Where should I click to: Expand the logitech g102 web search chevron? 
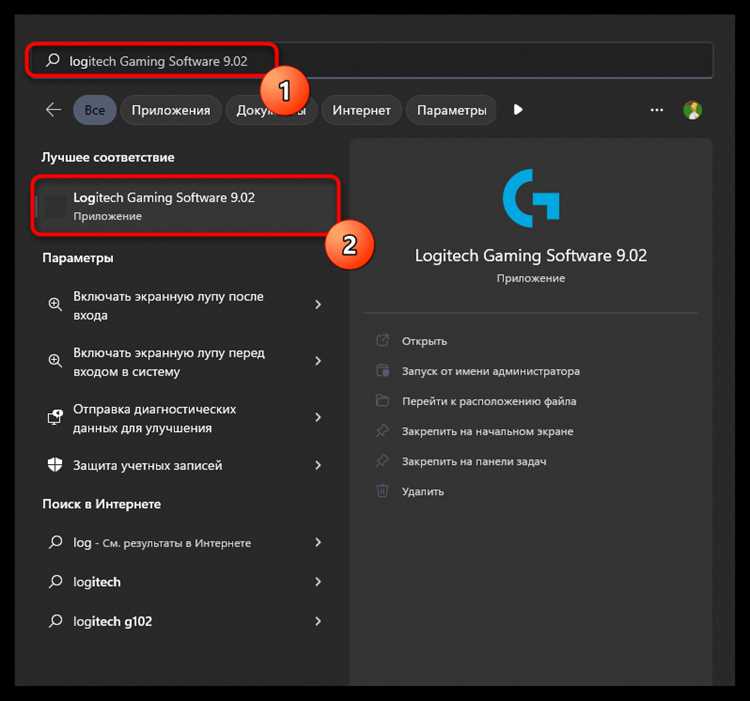pyautogui.click(x=318, y=621)
